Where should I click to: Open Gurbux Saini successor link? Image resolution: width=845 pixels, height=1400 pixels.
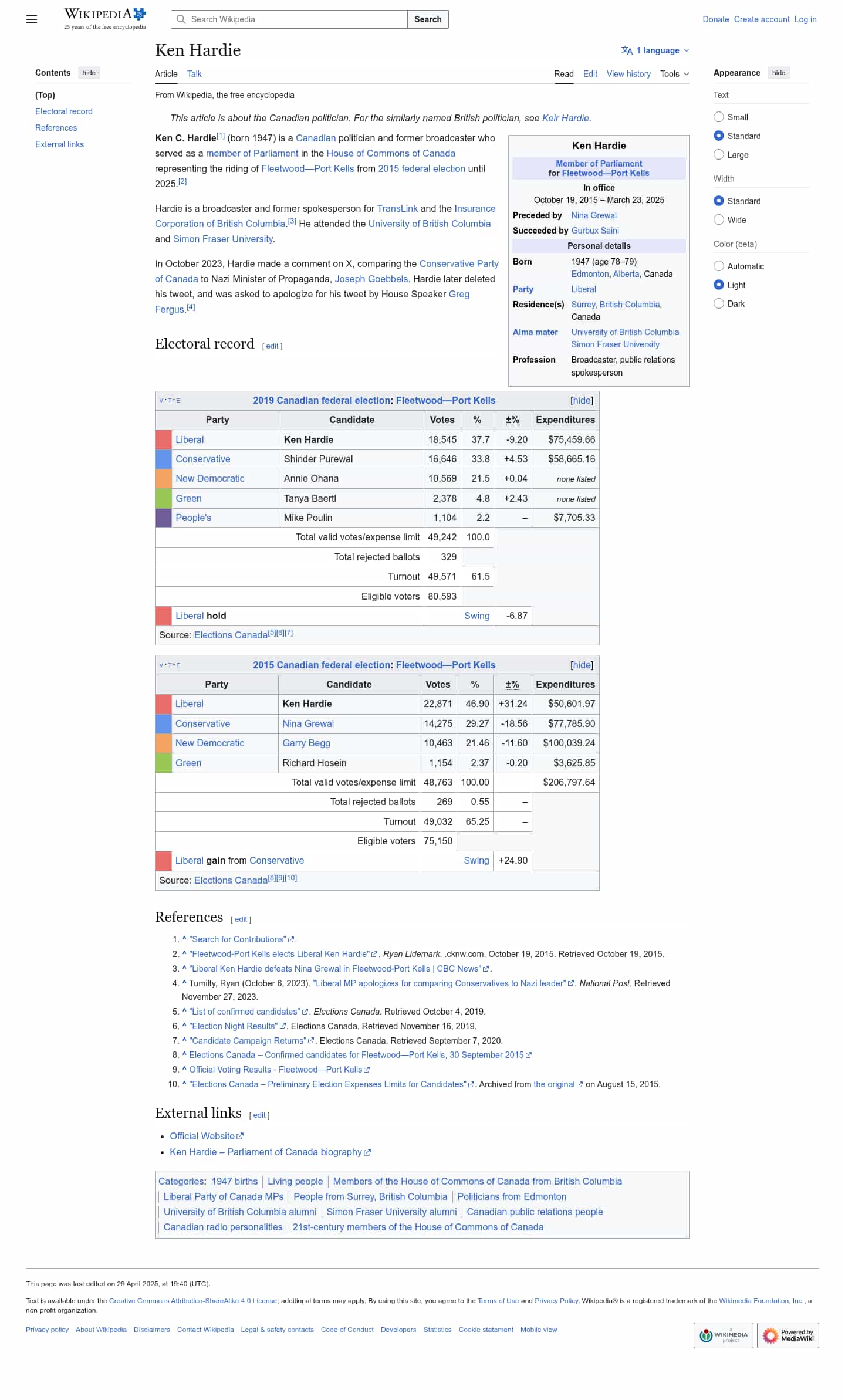595,231
